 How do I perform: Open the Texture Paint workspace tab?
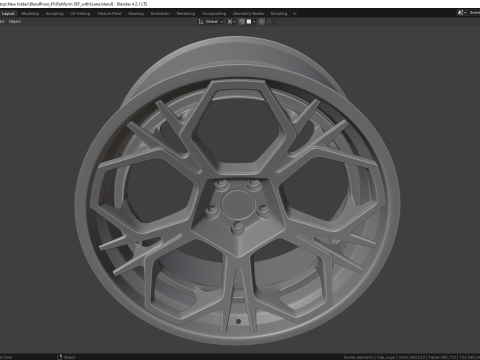tap(109, 14)
